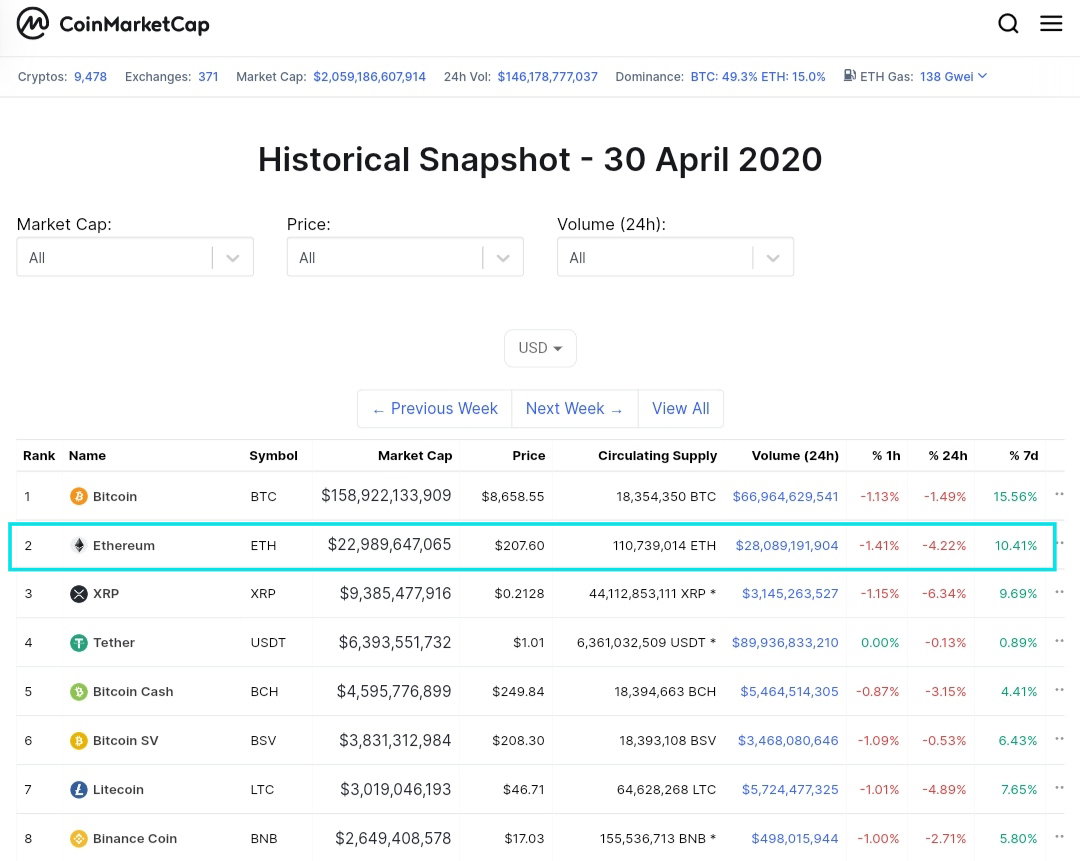Open the total Market Cap $2,059,186,607,914 link

click(369, 76)
